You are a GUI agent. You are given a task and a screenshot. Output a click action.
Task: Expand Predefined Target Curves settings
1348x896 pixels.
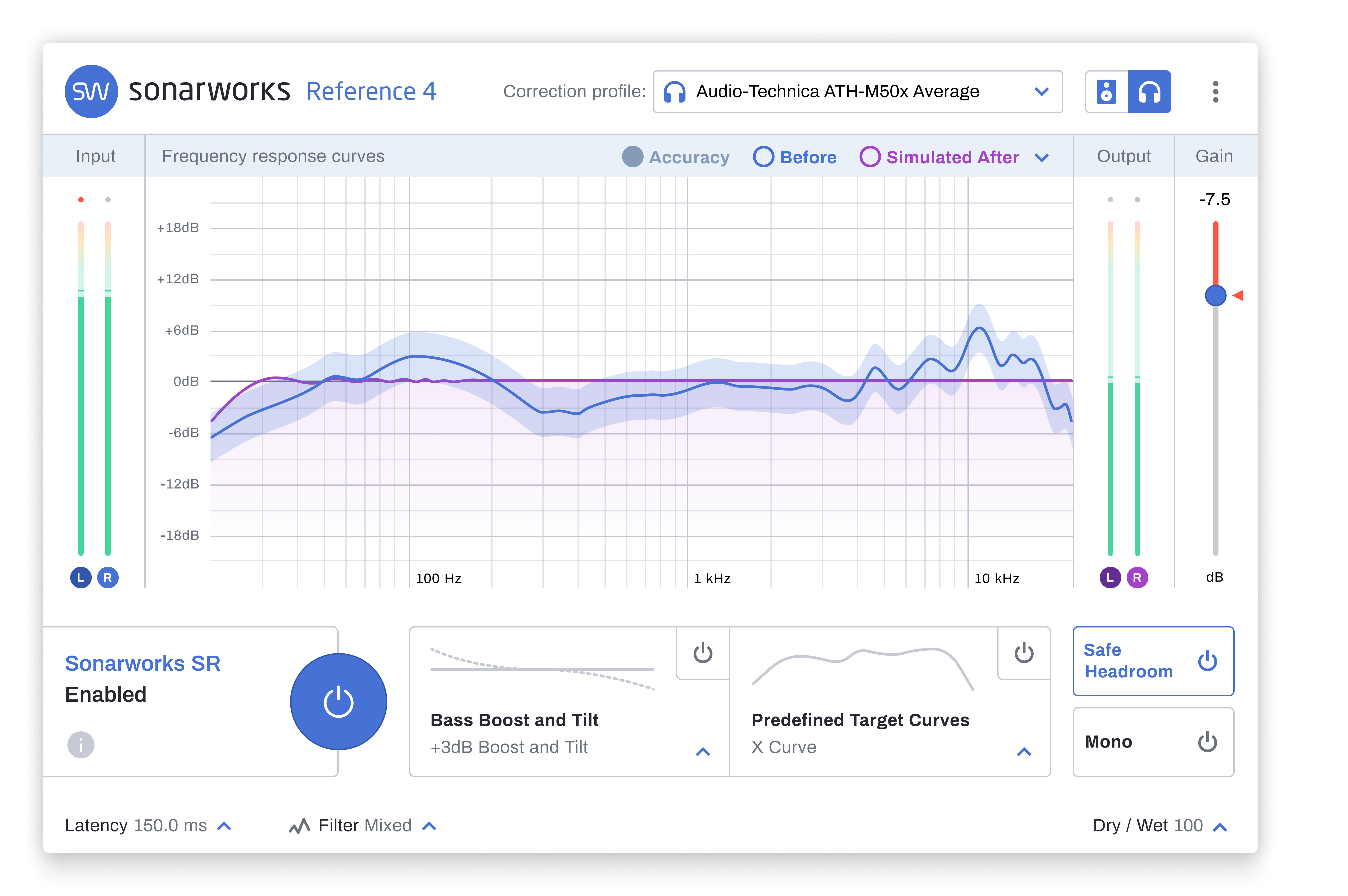[1024, 751]
